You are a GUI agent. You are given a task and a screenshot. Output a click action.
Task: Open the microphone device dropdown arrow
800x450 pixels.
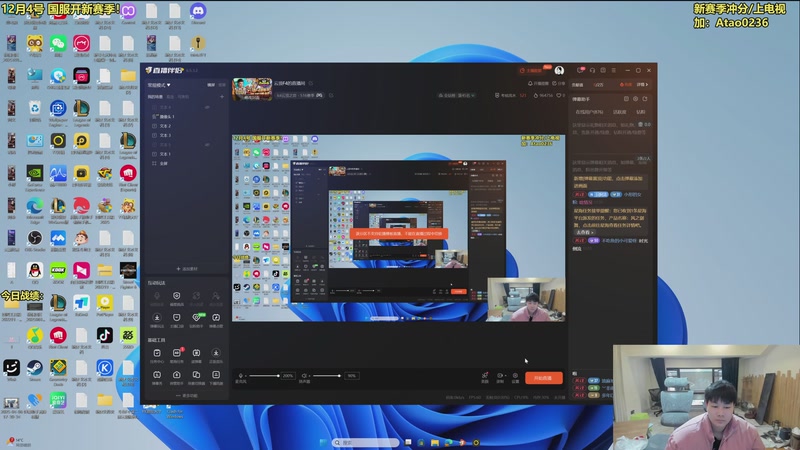(x=246, y=376)
